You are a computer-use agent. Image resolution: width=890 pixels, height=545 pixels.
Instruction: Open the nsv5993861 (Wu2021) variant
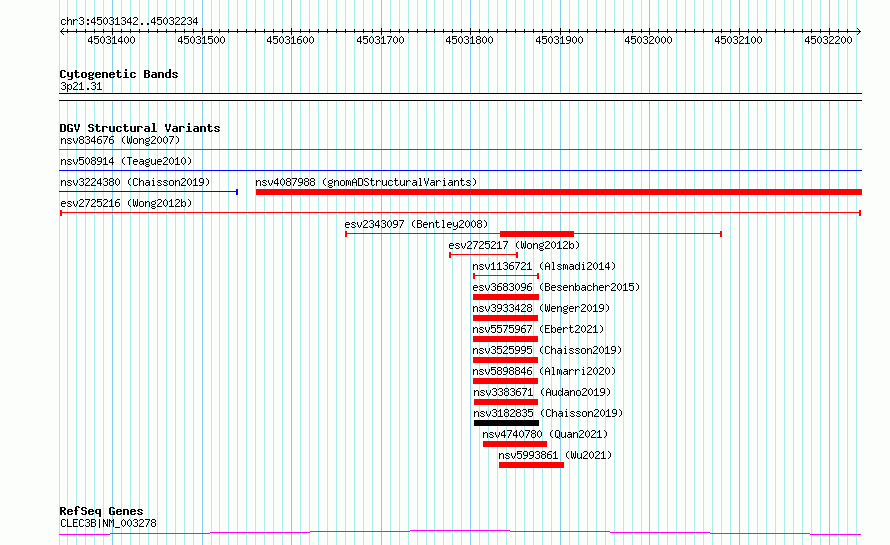(554, 456)
